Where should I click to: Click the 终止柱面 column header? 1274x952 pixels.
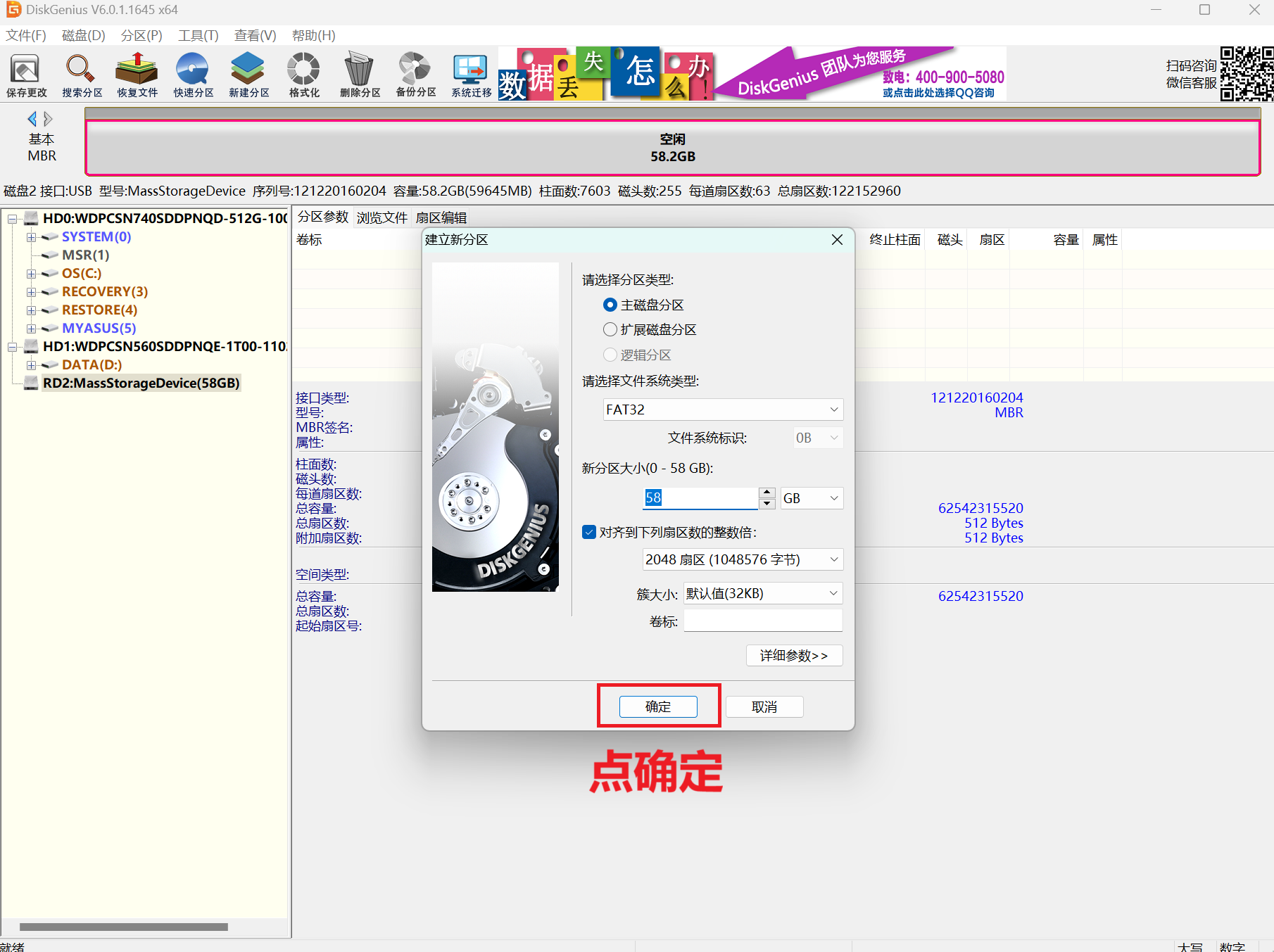pos(895,240)
